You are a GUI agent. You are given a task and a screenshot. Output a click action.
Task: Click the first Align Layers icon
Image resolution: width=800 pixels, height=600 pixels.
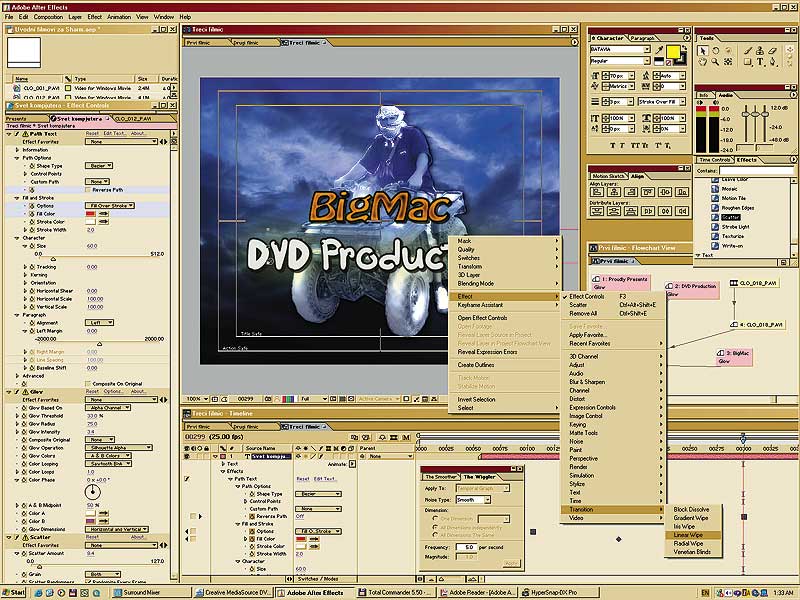click(596, 192)
